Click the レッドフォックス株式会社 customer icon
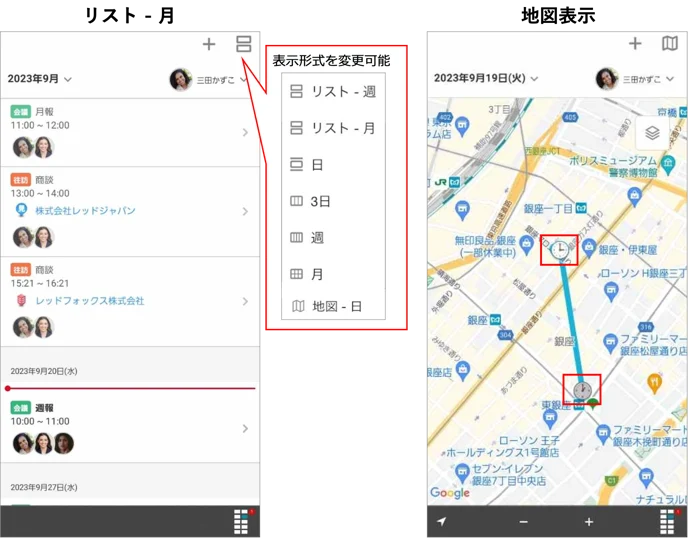The height and width of the screenshot is (538, 688). 21,301
